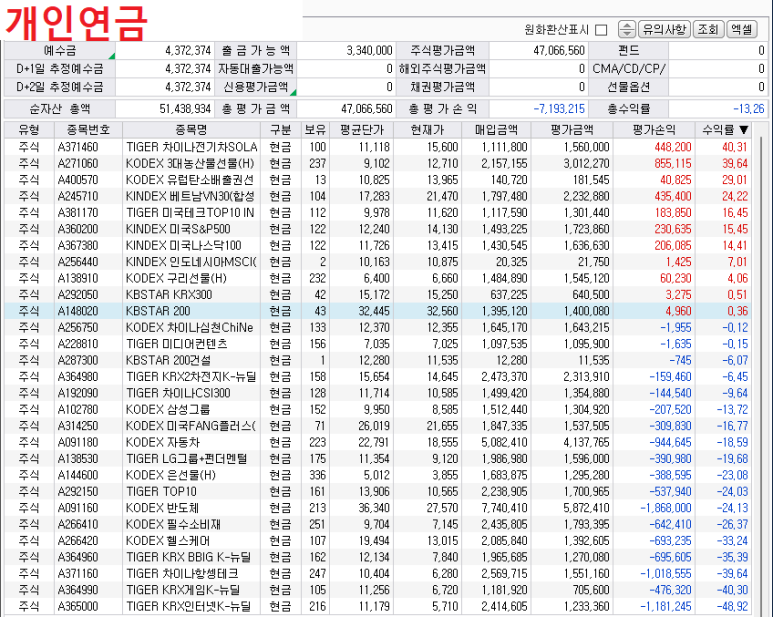Click the 총평가손익 value -7,193,215
This screenshot has width=773, height=617.
(559, 109)
